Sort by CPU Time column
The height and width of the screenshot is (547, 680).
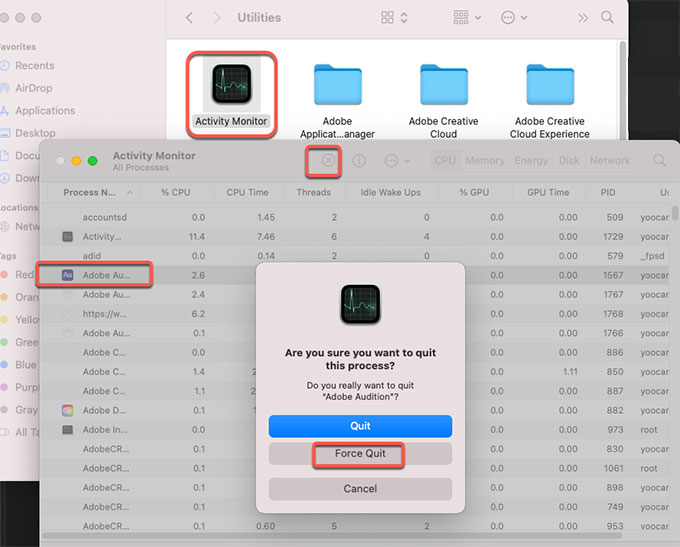[248, 192]
